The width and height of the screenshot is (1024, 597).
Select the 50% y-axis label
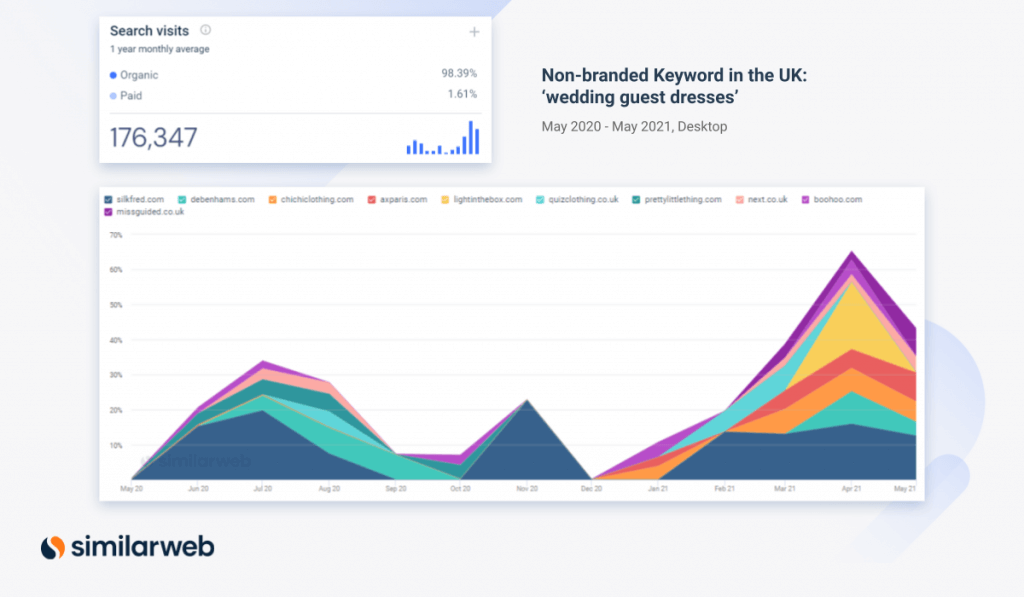pos(116,305)
